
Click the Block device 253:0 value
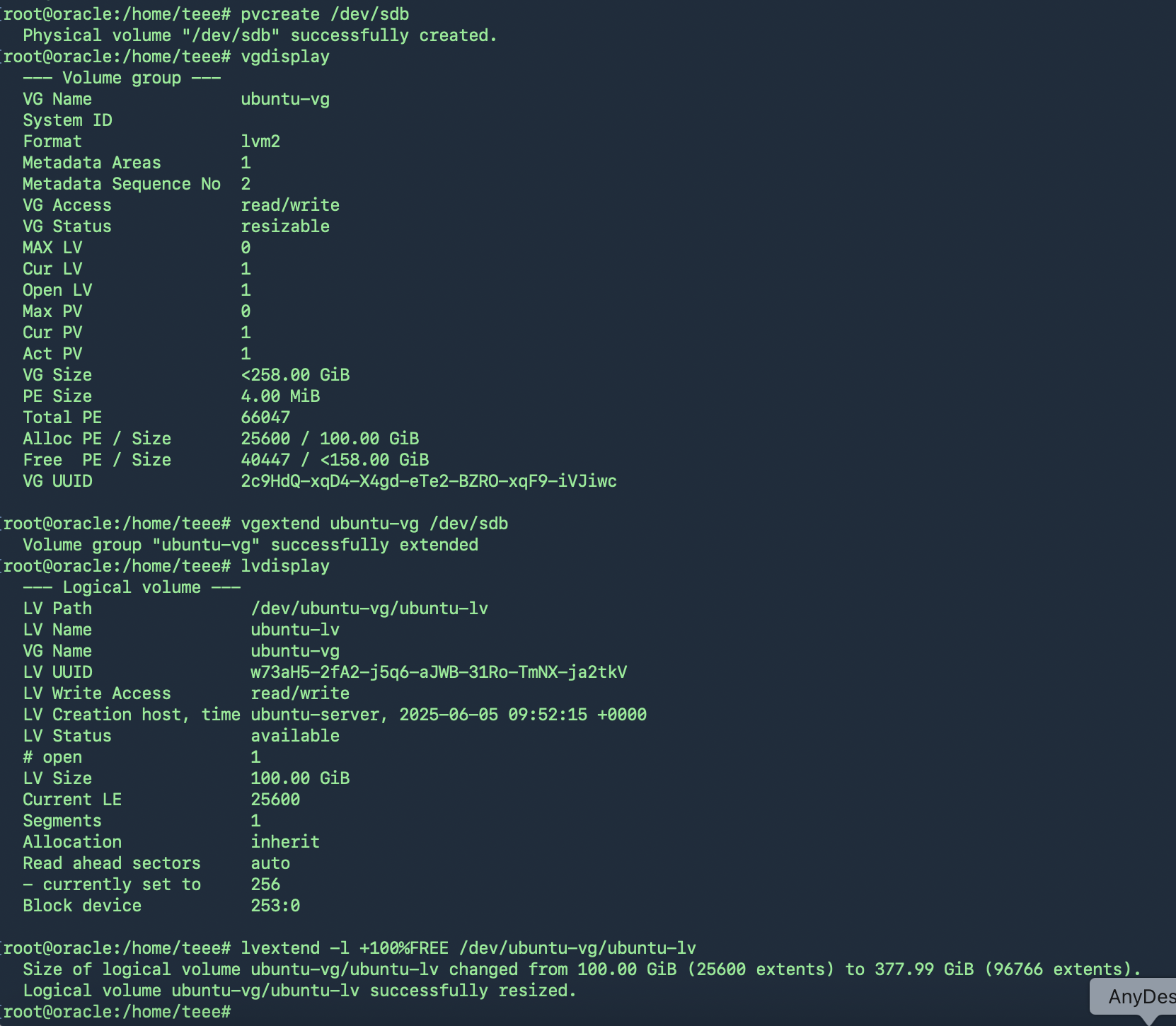275,906
